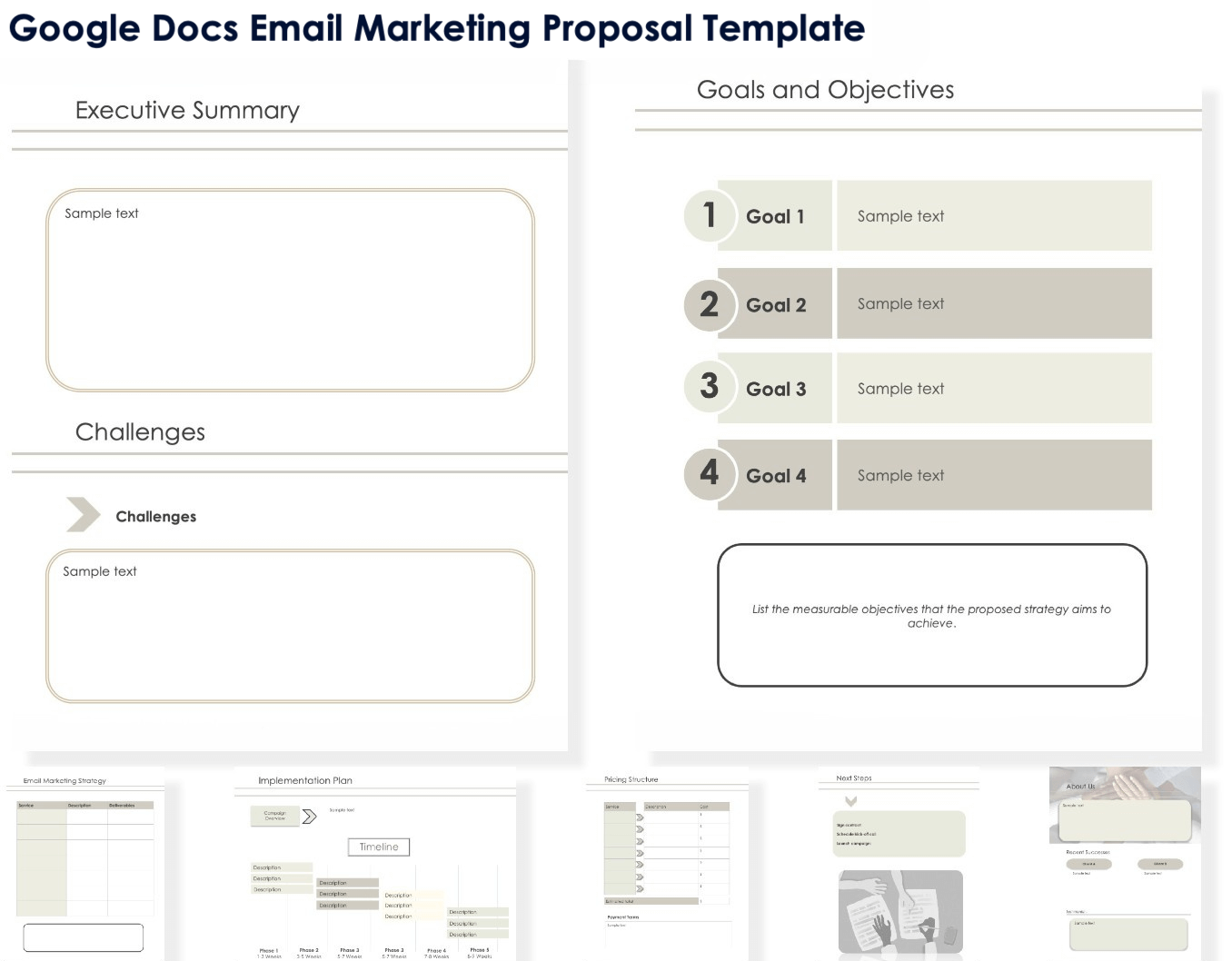1232x961 pixels.
Task: Click the empty rounded box under the strategy table
Action: 83,937
